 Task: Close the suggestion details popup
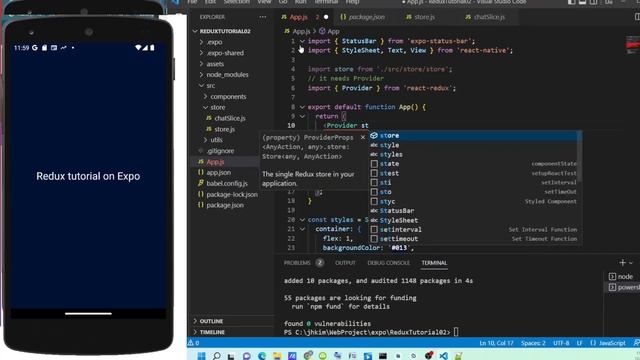(x=362, y=138)
